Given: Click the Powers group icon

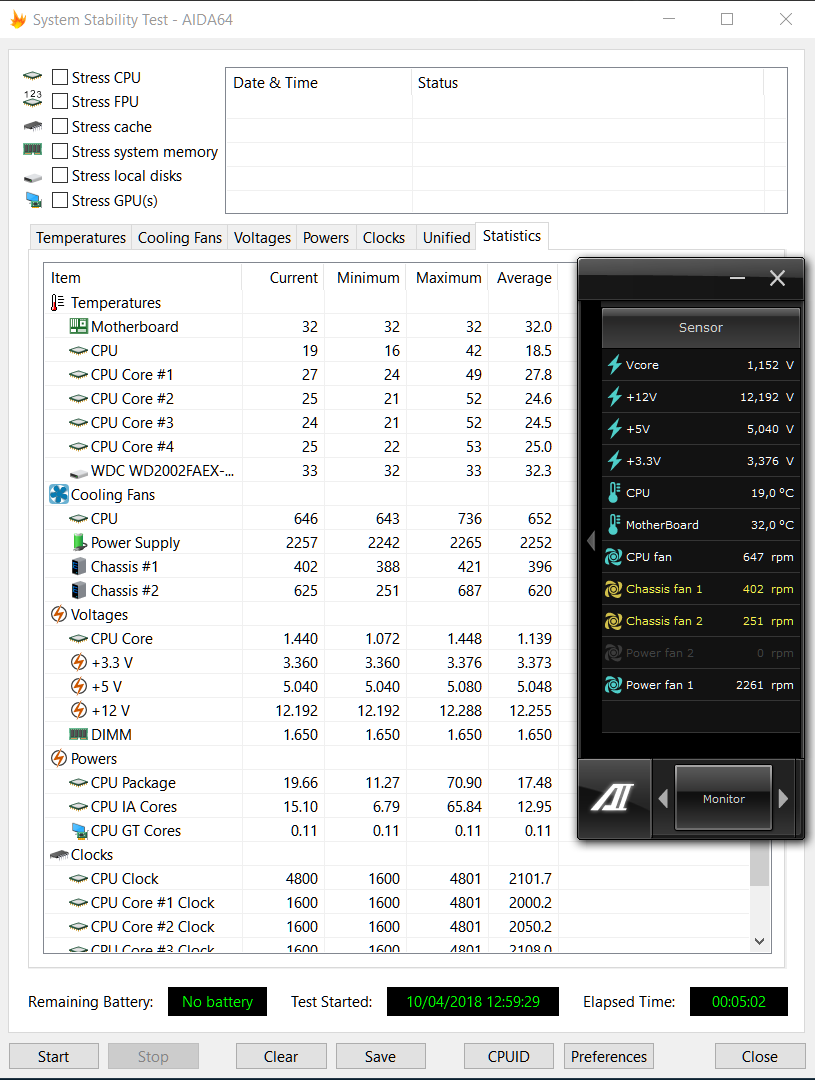Looking at the screenshot, I should pyautogui.click(x=59, y=758).
